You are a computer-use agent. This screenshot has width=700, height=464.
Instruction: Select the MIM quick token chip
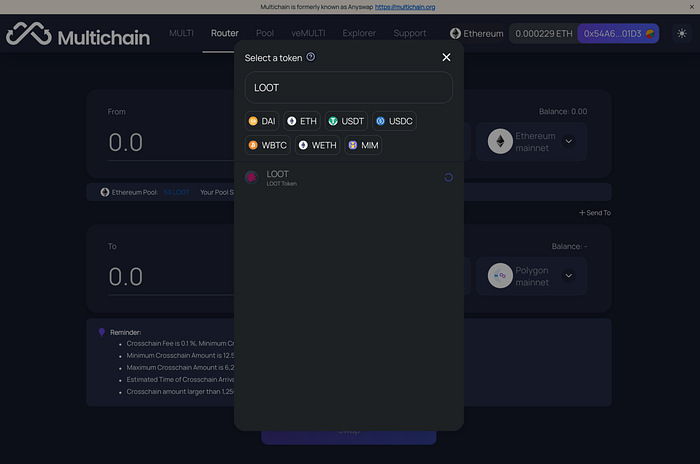click(x=363, y=145)
